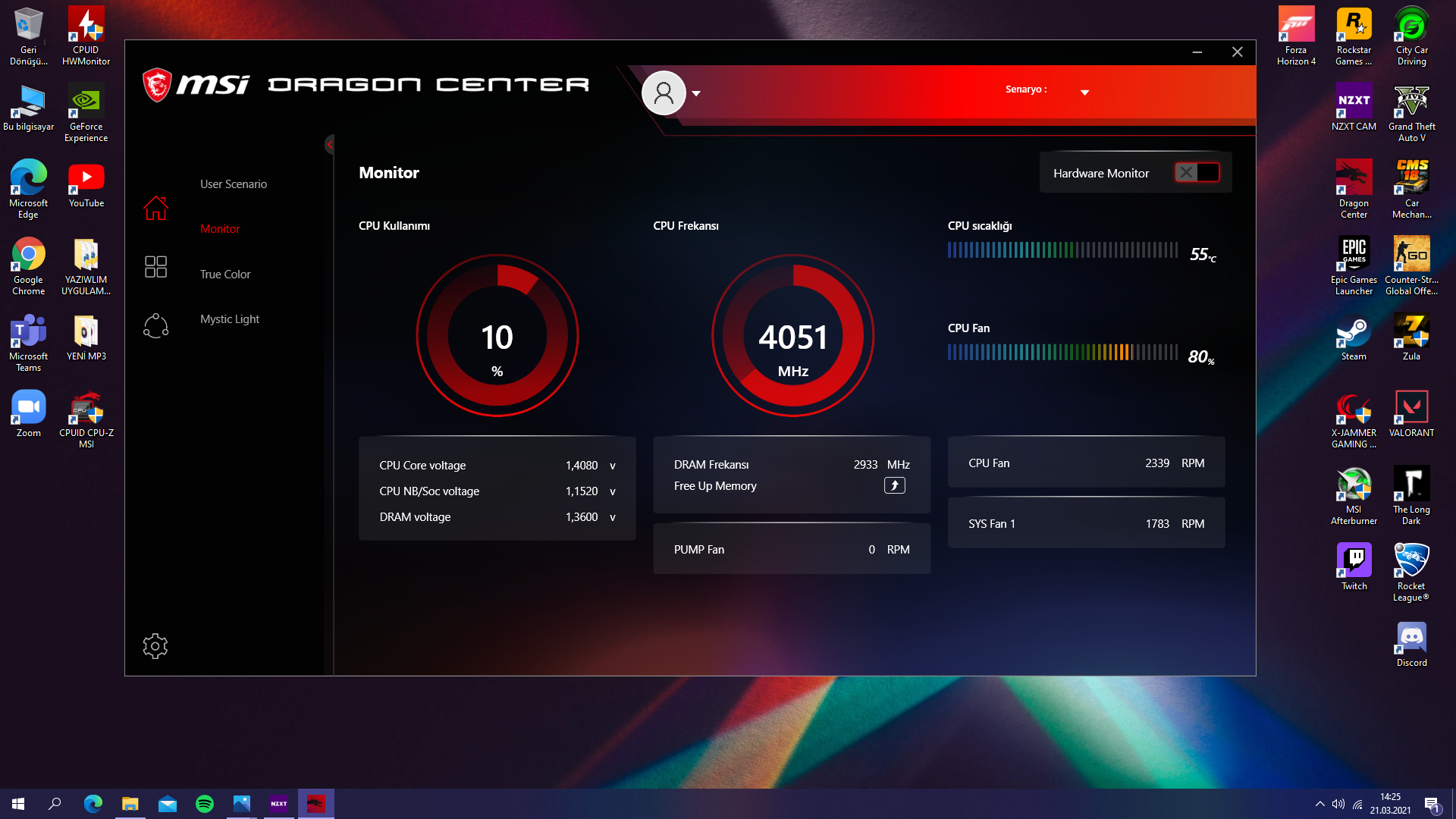Click the CPU Fan percentage bar
1456x819 pixels.
coord(1062,353)
